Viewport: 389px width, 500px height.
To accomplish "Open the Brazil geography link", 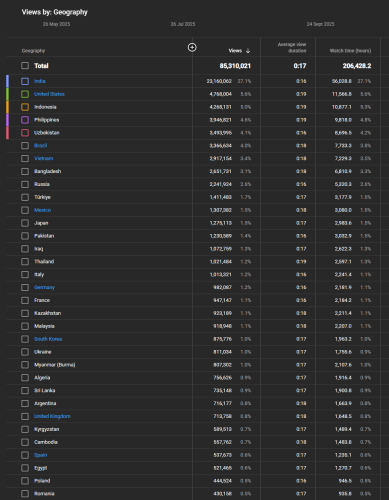I will [x=41, y=146].
